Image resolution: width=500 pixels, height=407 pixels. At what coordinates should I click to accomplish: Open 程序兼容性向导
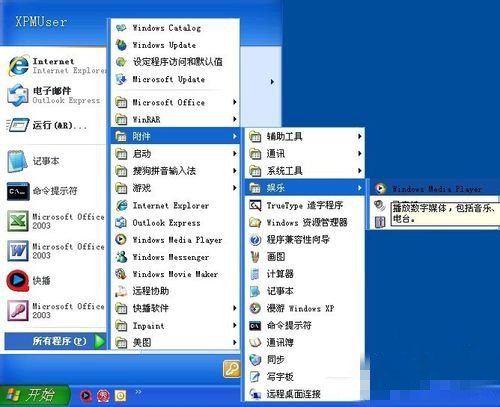[x=305, y=240]
